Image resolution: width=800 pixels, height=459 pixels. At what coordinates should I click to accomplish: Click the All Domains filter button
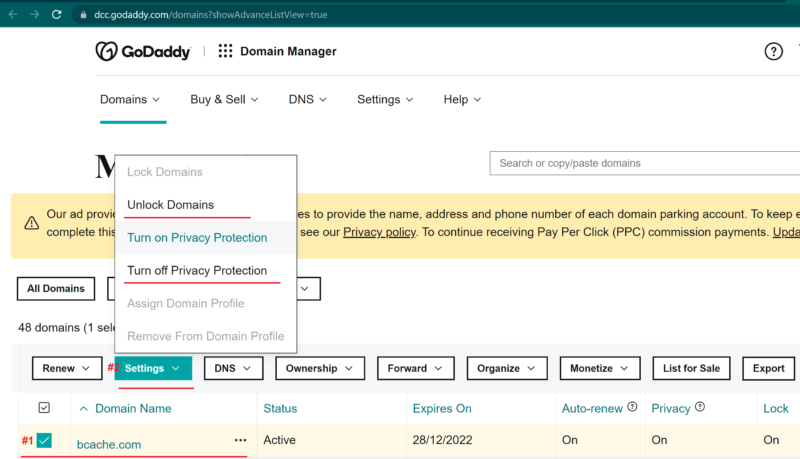click(56, 289)
